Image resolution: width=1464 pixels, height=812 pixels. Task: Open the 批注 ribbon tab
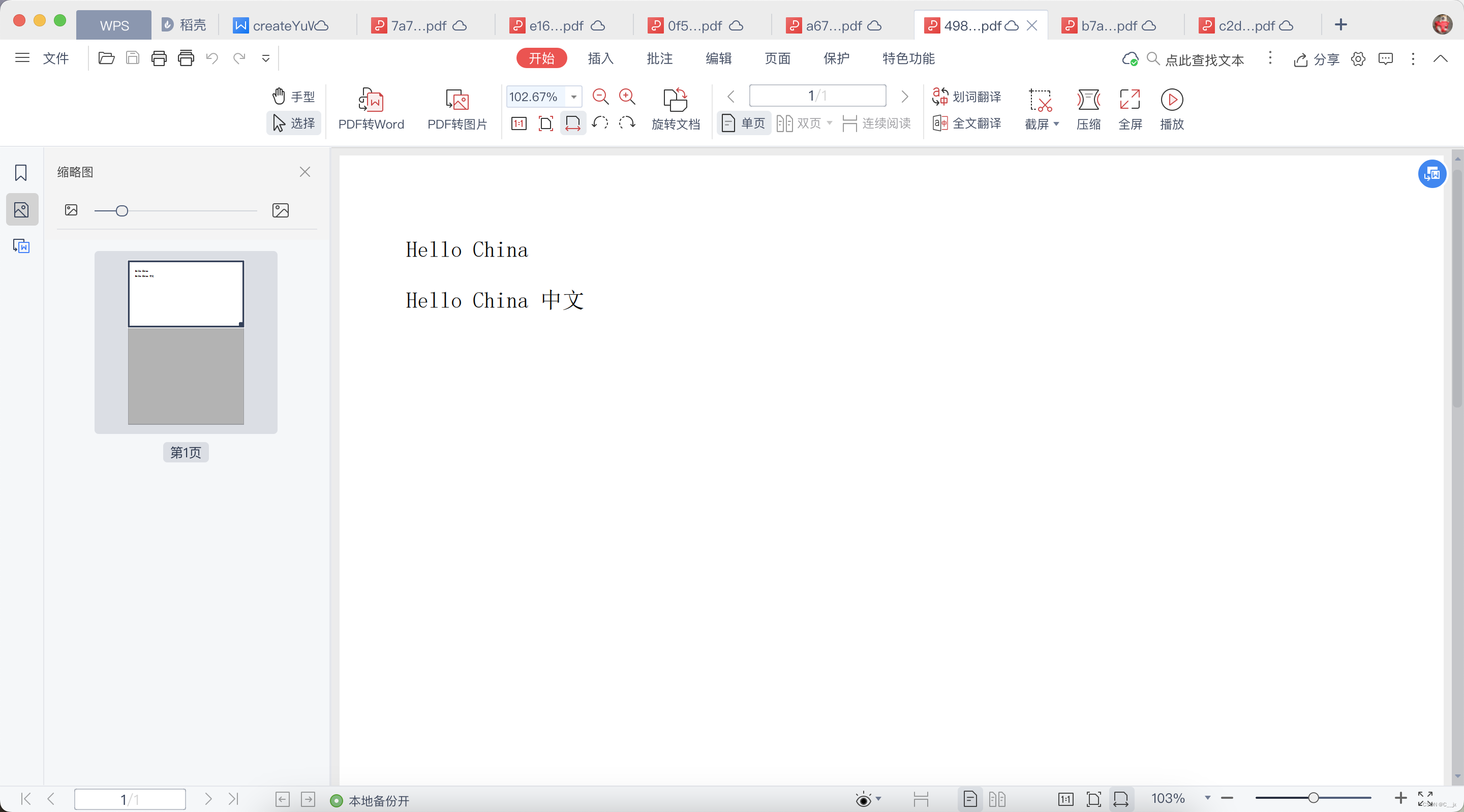pos(659,58)
